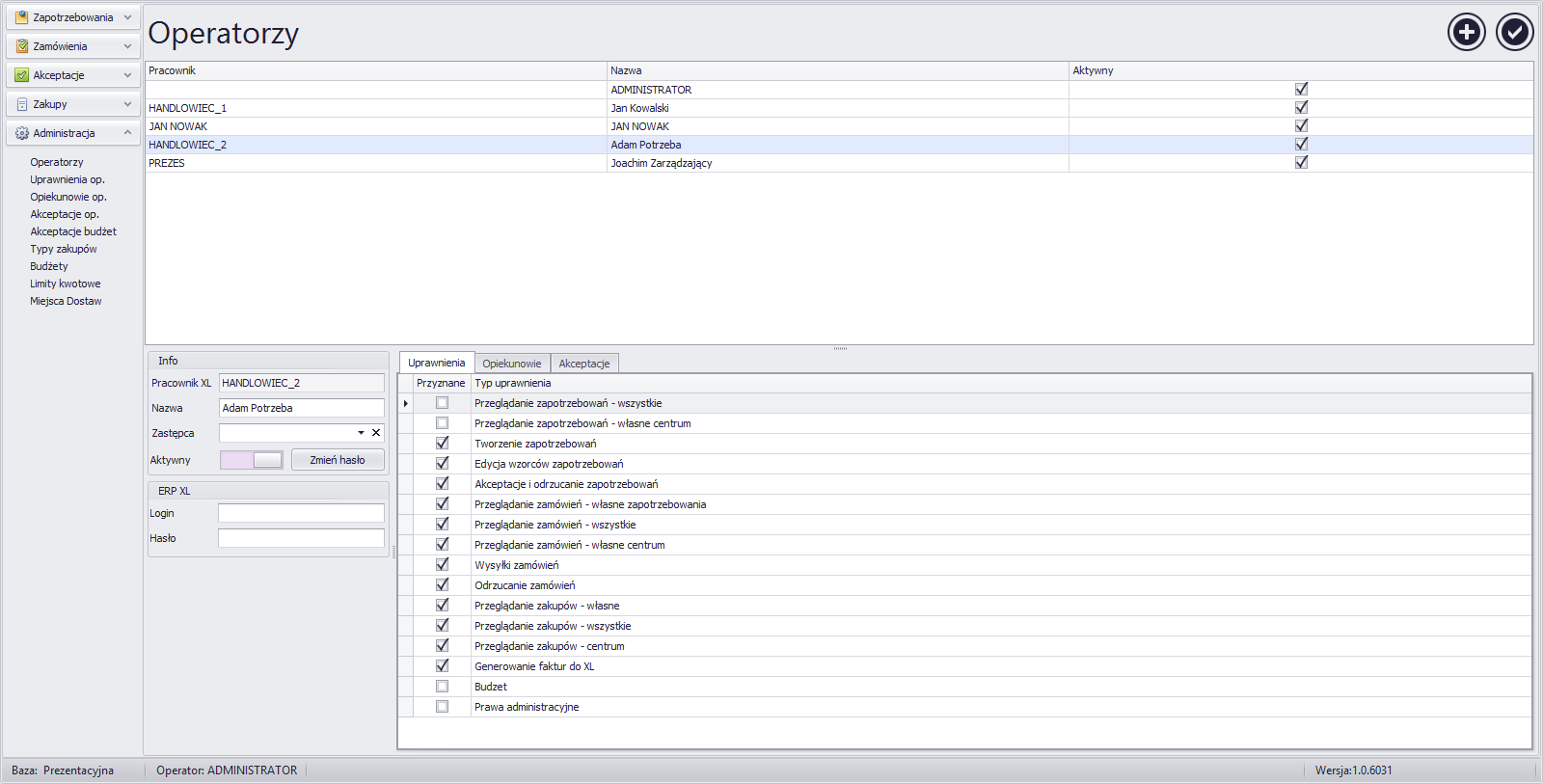This screenshot has width=1543, height=784.
Task: Open Opiekunowie op. in the sidebar
Action: (x=68, y=197)
